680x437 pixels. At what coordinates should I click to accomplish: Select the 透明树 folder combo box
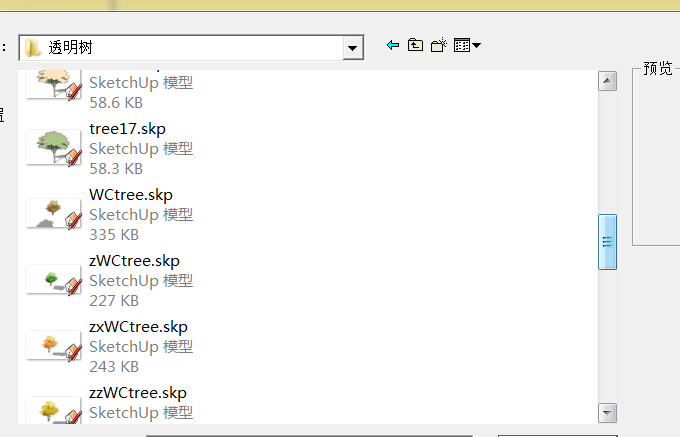click(191, 48)
